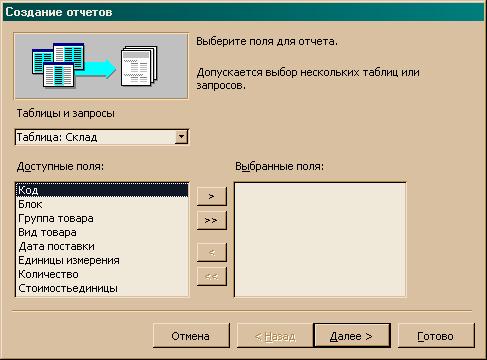Click the disabled < Назад button
Screen dimensions: 487x360
tap(275, 336)
